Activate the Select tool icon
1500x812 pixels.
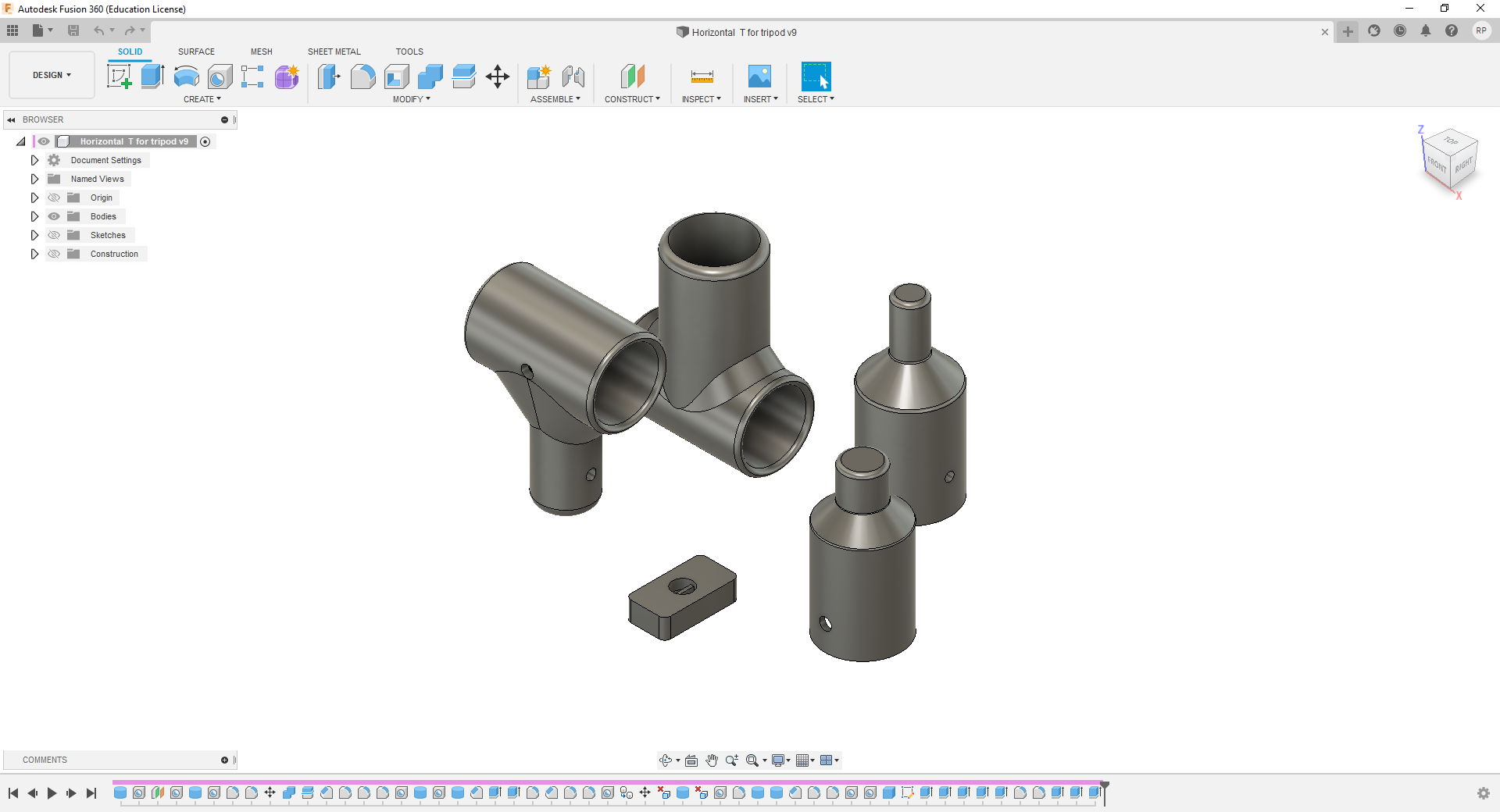pyautogui.click(x=816, y=77)
